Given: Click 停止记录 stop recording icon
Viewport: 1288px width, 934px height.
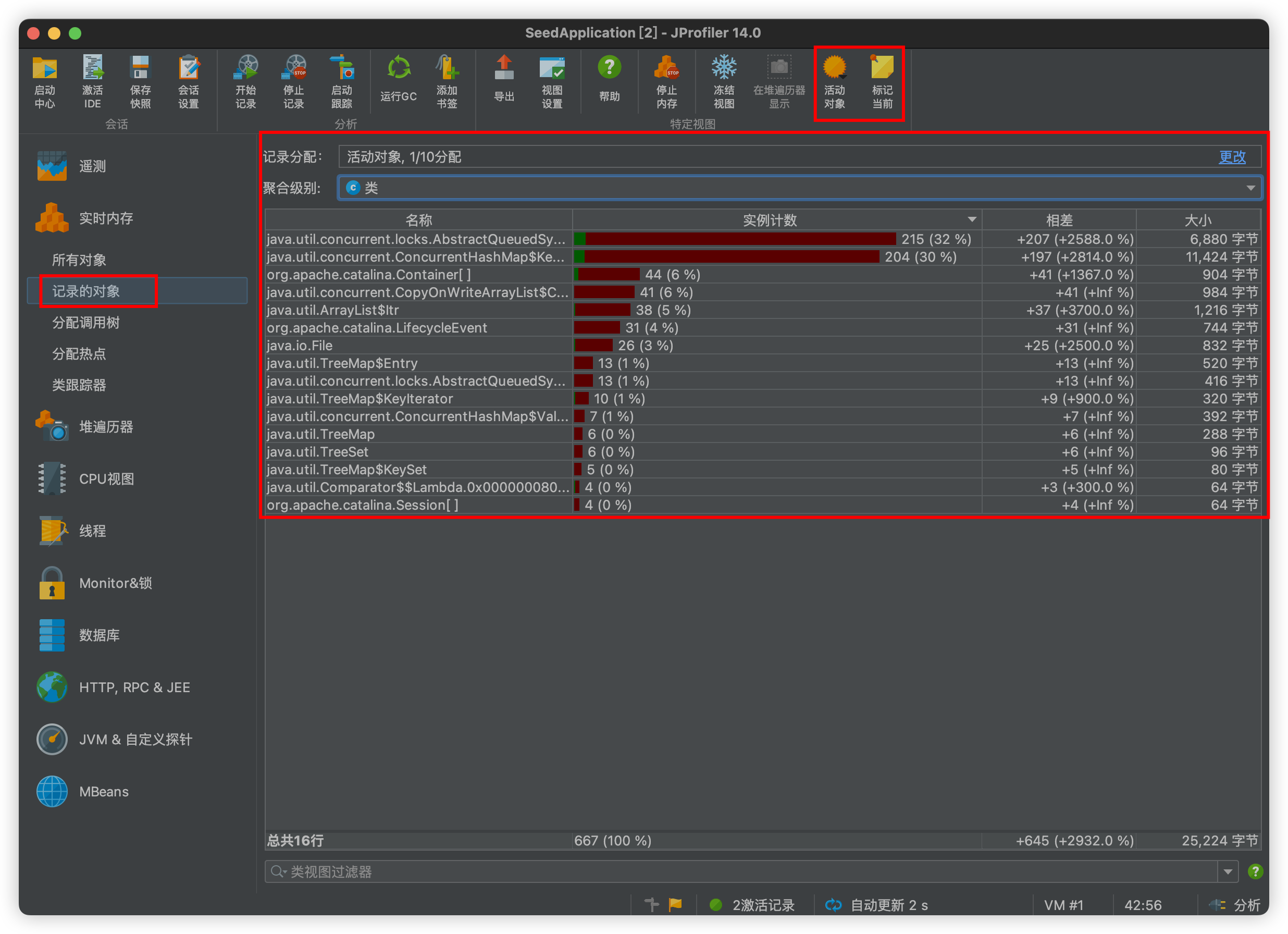Looking at the screenshot, I should (294, 82).
